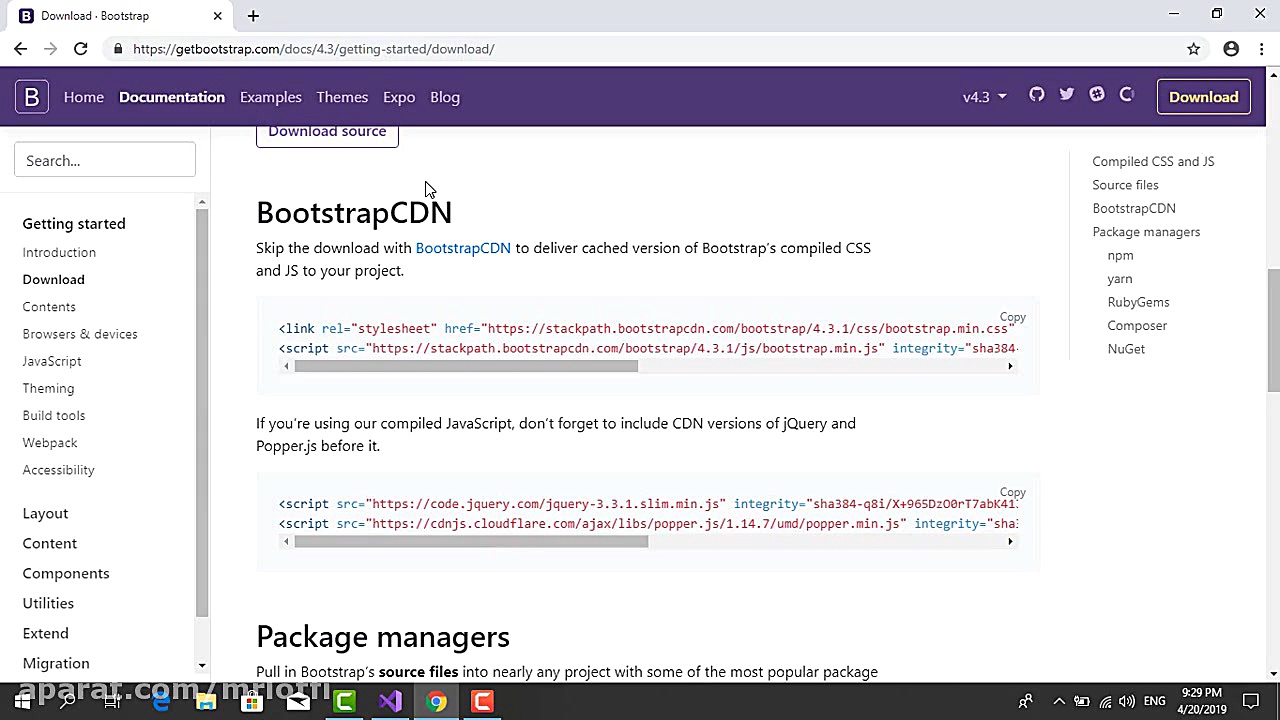Click the browser address bar URL
This screenshot has height=720, width=1280.
click(x=313, y=49)
